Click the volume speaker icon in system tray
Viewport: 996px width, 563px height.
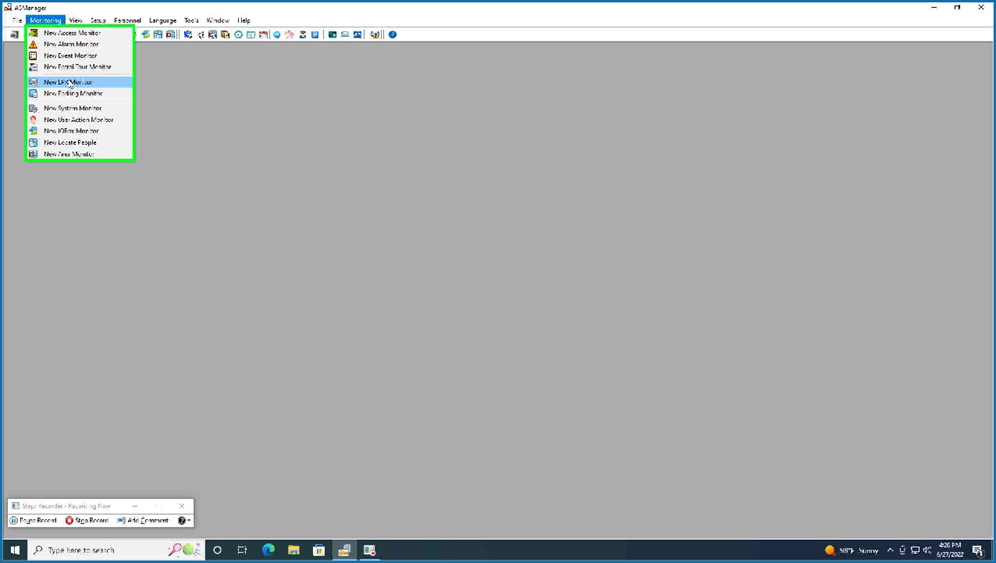coord(928,550)
